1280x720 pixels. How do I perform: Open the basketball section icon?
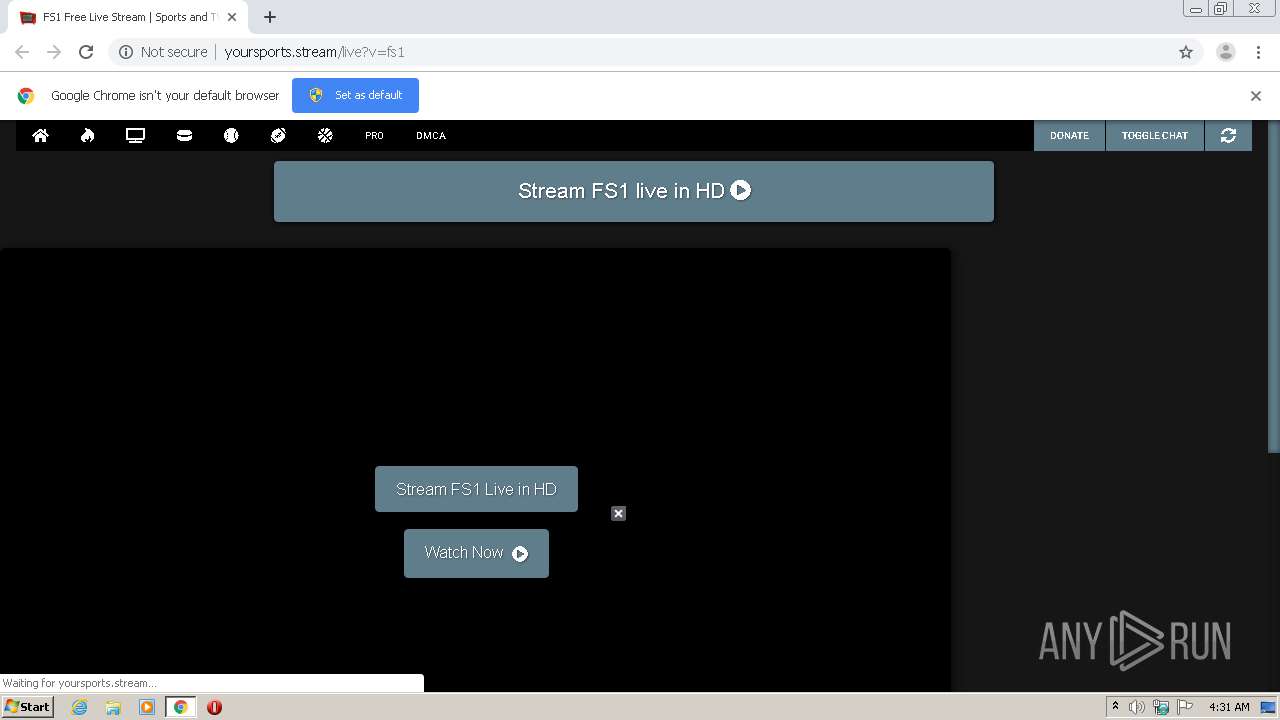tap(325, 135)
